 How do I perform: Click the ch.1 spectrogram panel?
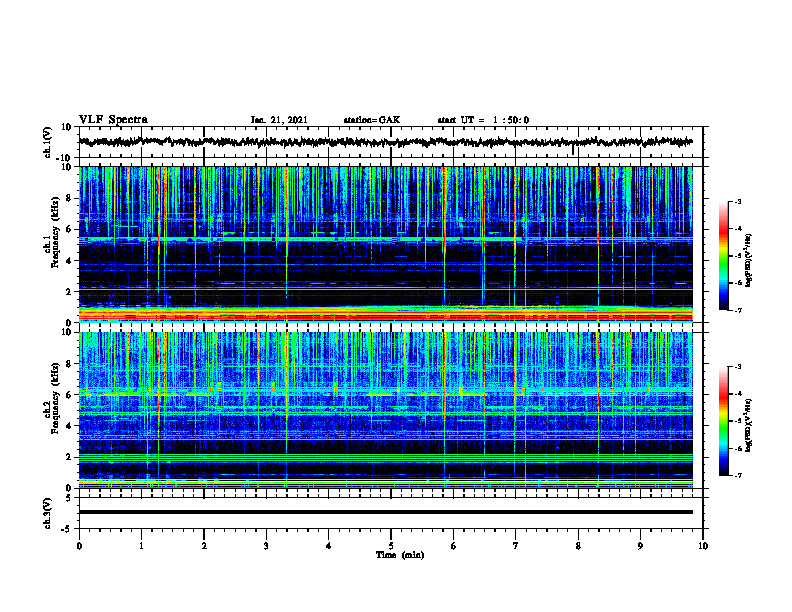(386, 244)
